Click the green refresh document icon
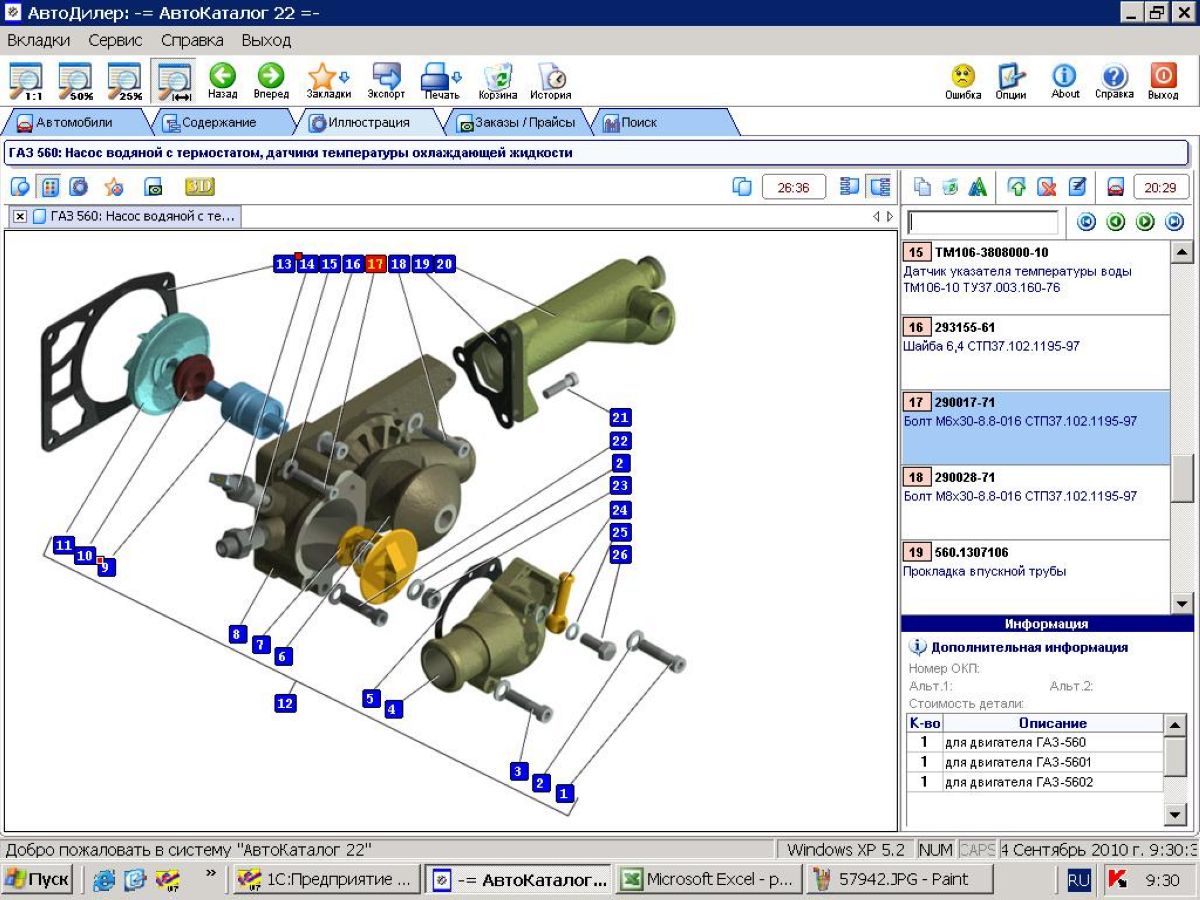 click(x=950, y=187)
